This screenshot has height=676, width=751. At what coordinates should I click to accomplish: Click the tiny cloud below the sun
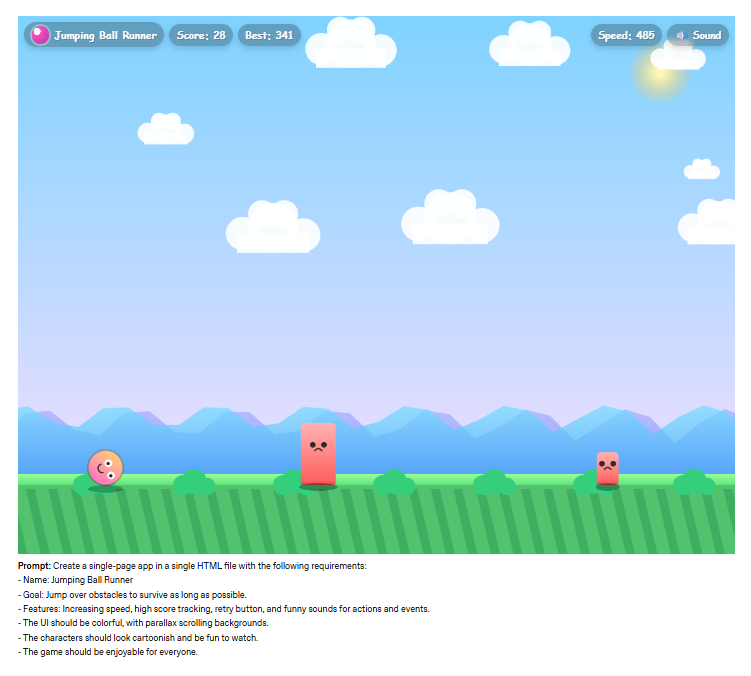[701, 169]
